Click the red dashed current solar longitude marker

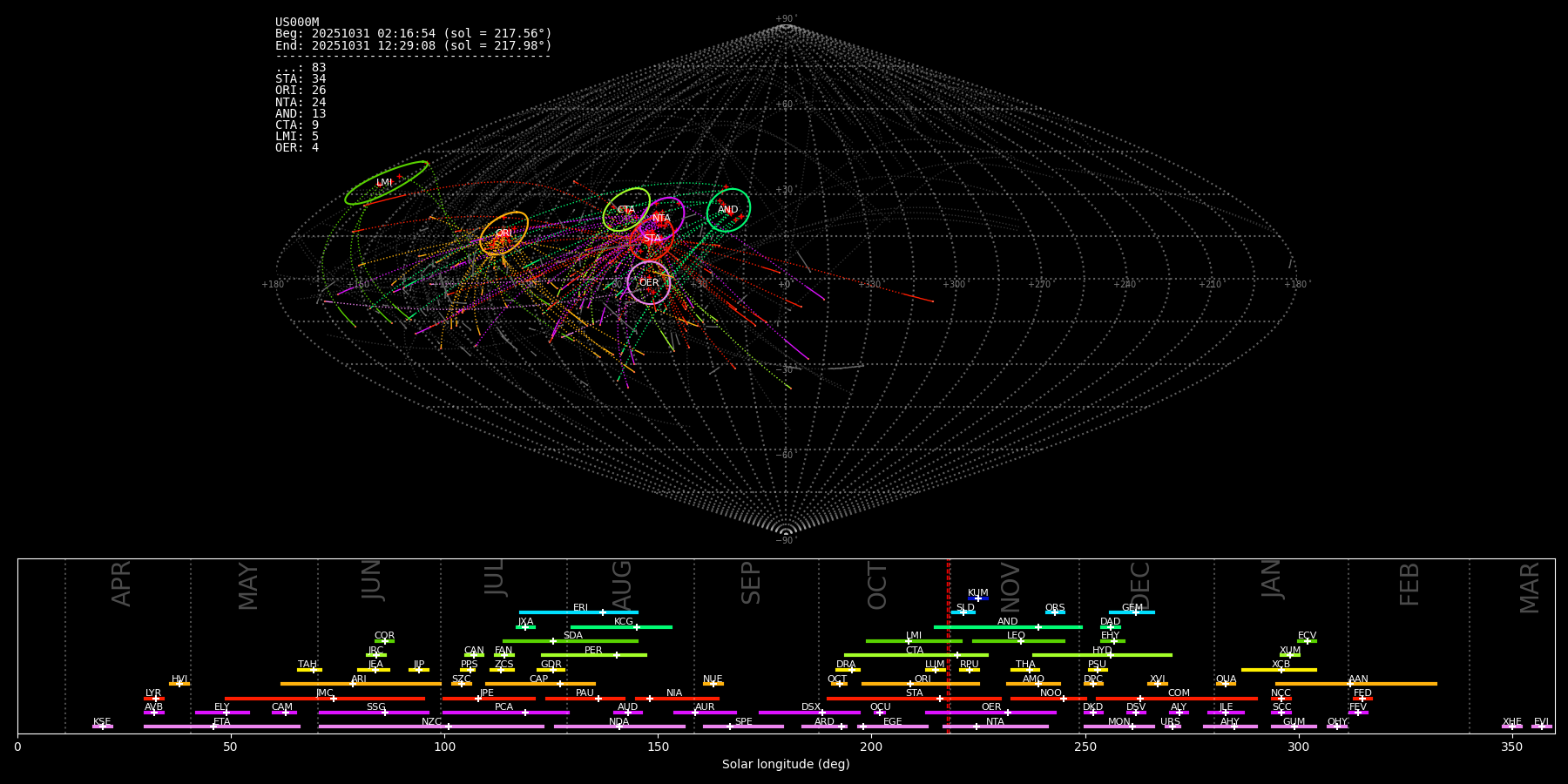[x=949, y=645]
